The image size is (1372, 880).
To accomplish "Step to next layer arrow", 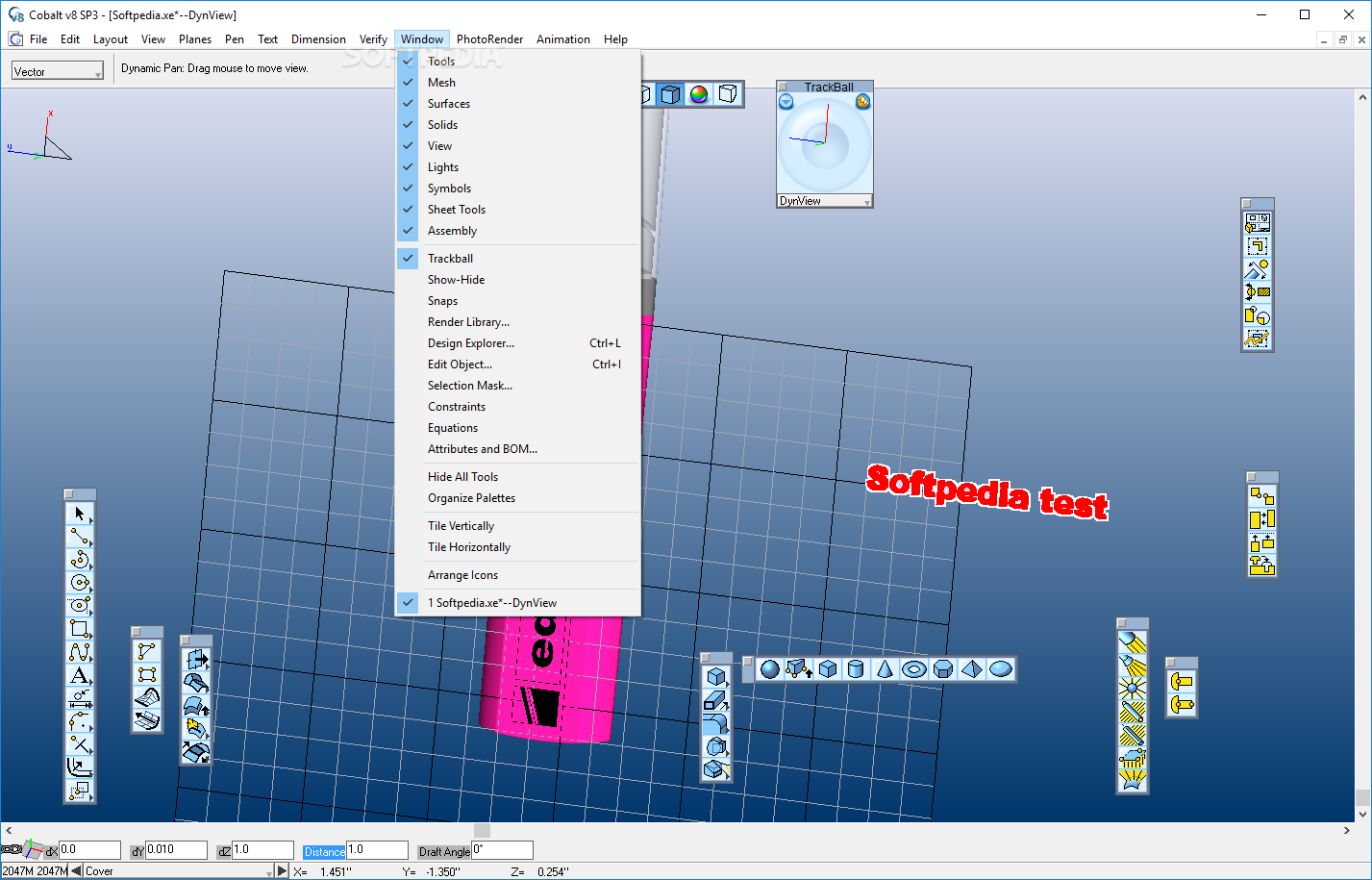I will (282, 871).
